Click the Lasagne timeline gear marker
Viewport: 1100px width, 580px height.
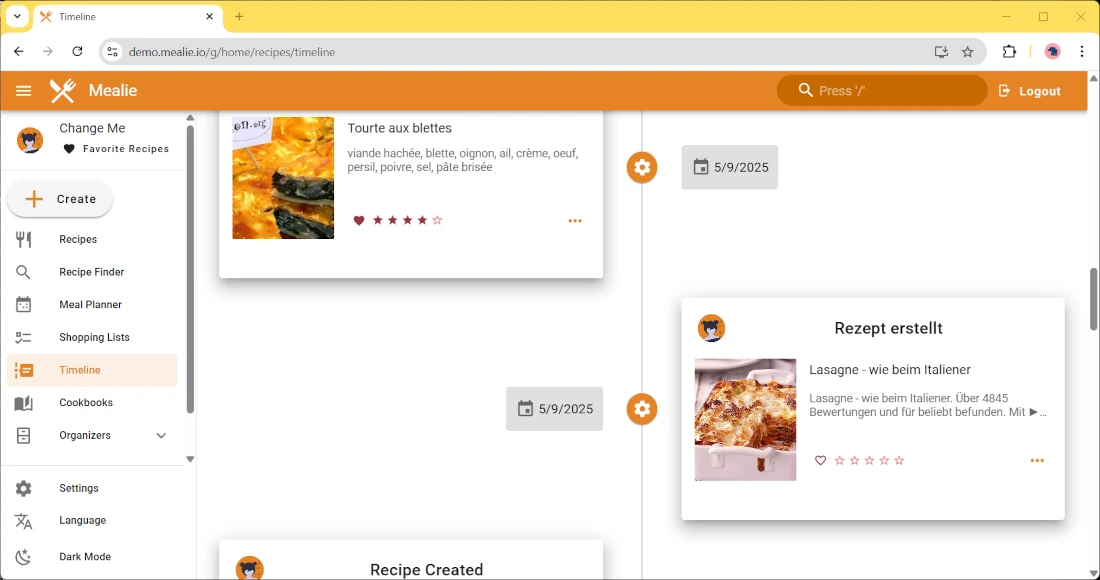(x=642, y=409)
